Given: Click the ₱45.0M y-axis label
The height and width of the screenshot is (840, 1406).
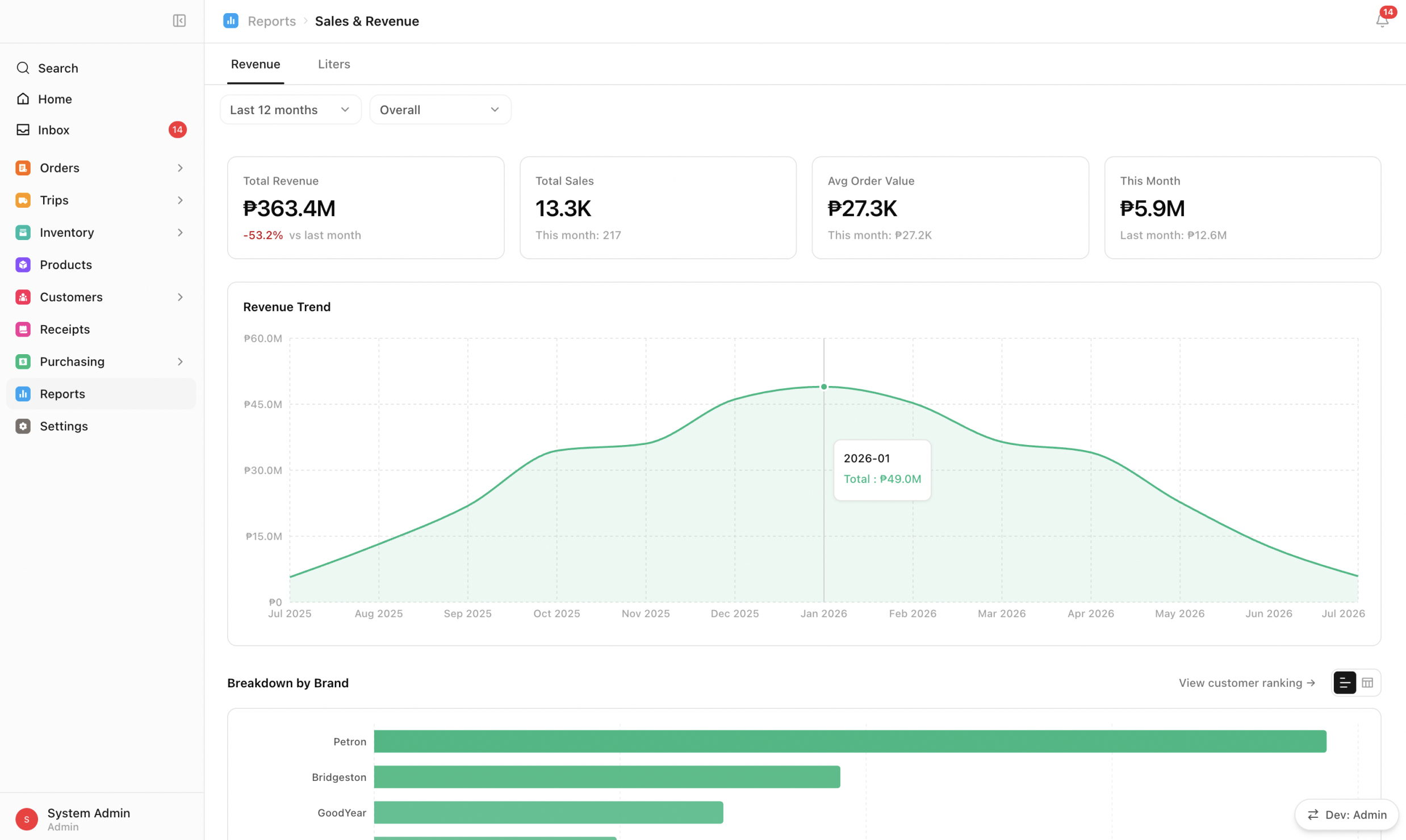Looking at the screenshot, I should pyautogui.click(x=263, y=405).
